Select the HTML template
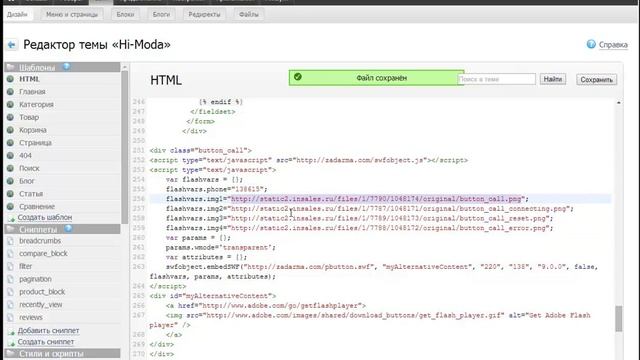This screenshot has width=640, height=360. tap(29, 79)
